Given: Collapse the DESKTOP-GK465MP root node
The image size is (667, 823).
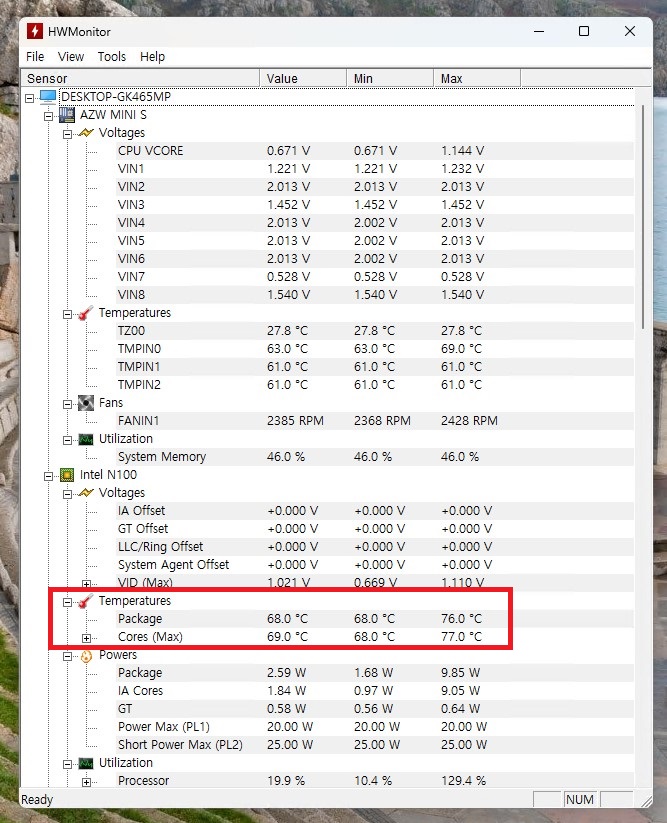Looking at the screenshot, I should point(30,98).
